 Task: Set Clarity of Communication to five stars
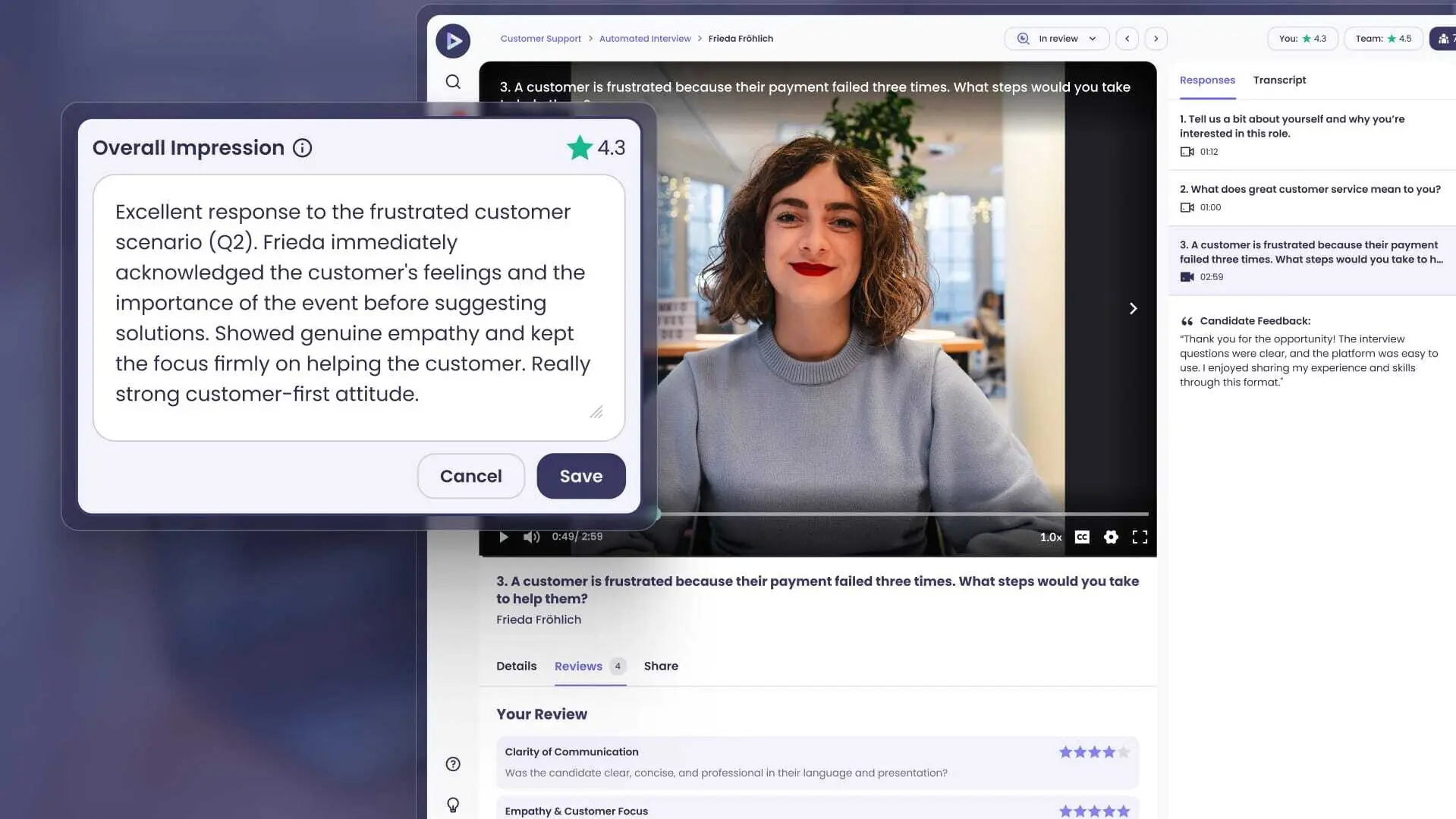(x=1124, y=752)
